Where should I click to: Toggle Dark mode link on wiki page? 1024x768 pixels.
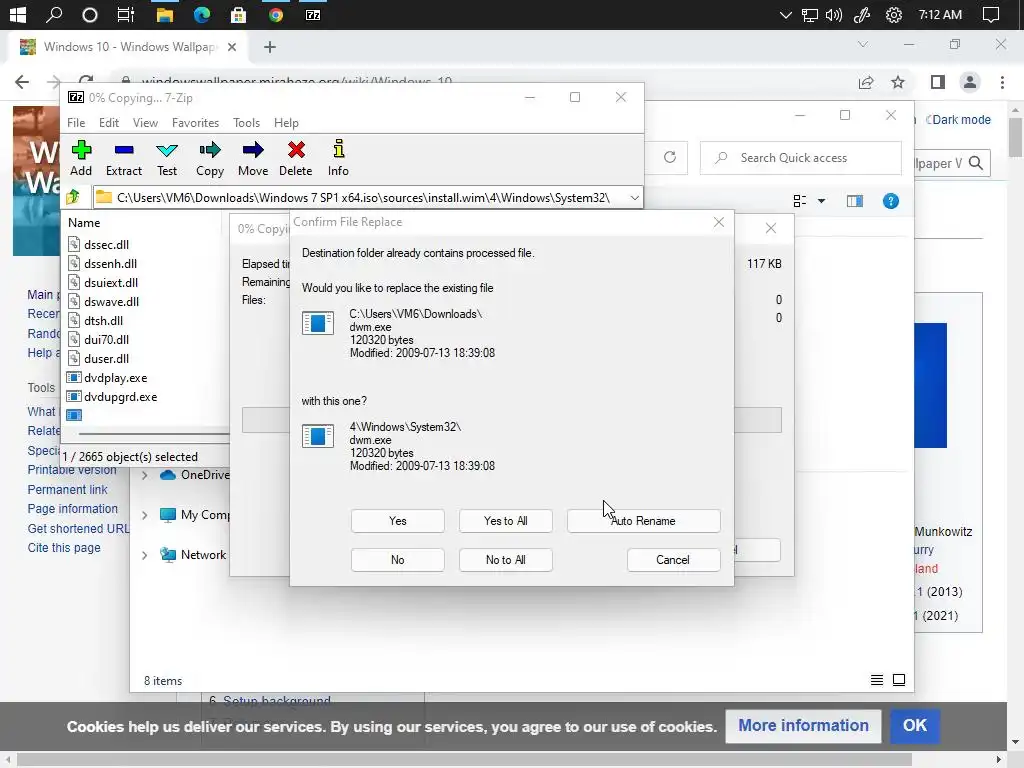tap(961, 120)
